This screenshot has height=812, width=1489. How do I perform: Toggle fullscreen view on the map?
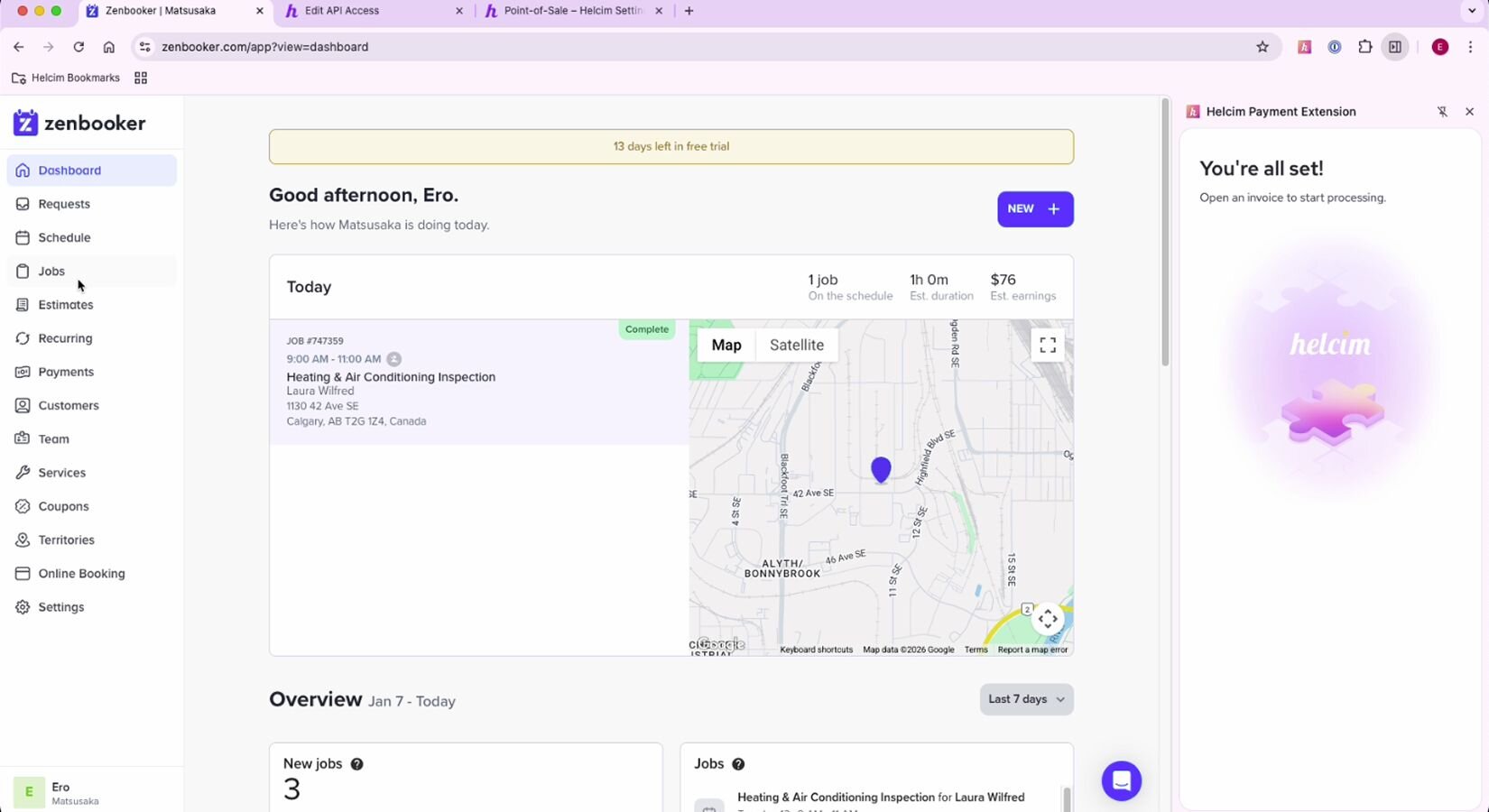[x=1047, y=346]
